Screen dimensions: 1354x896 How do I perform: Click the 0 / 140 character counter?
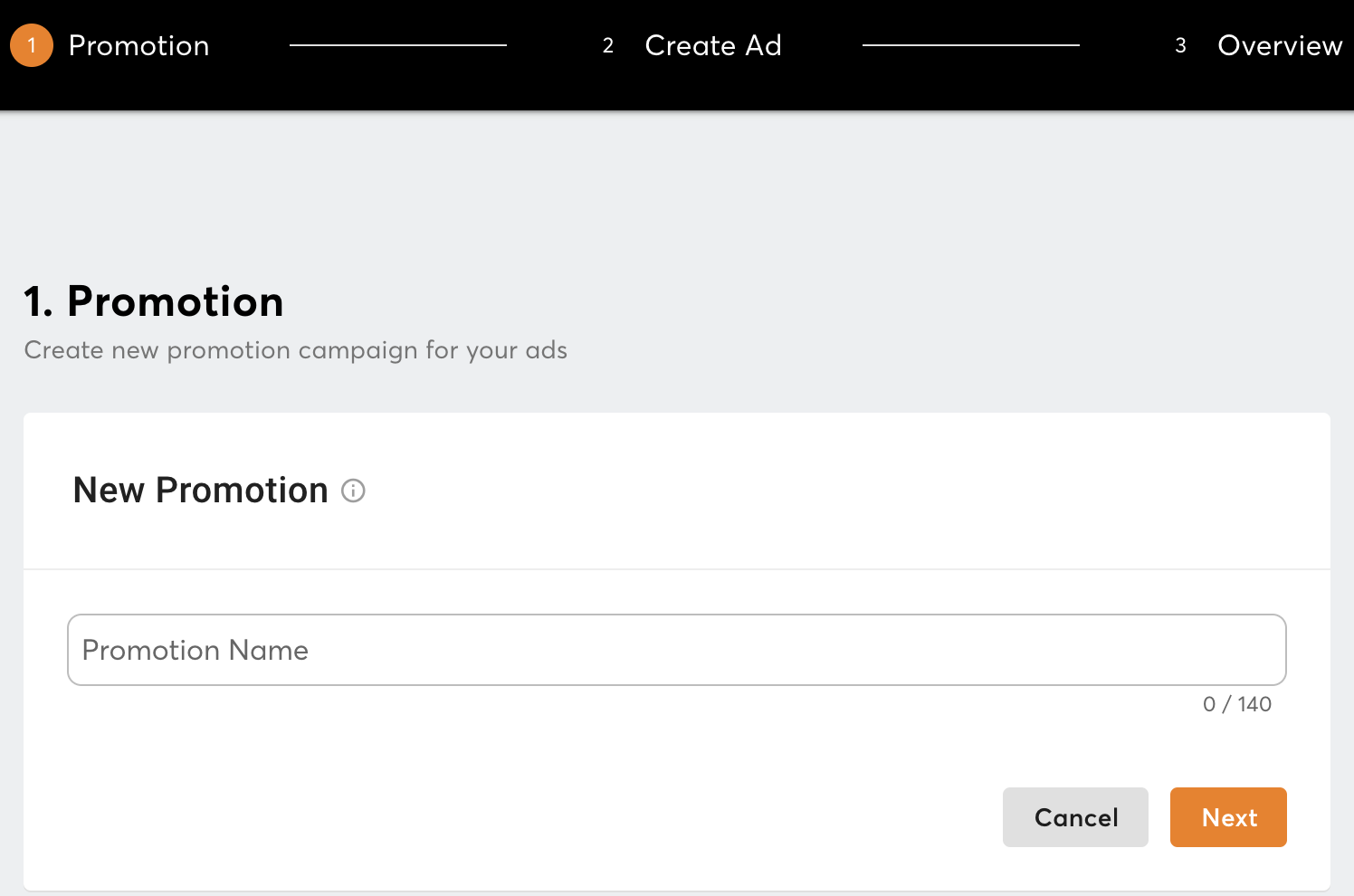[x=1236, y=704]
